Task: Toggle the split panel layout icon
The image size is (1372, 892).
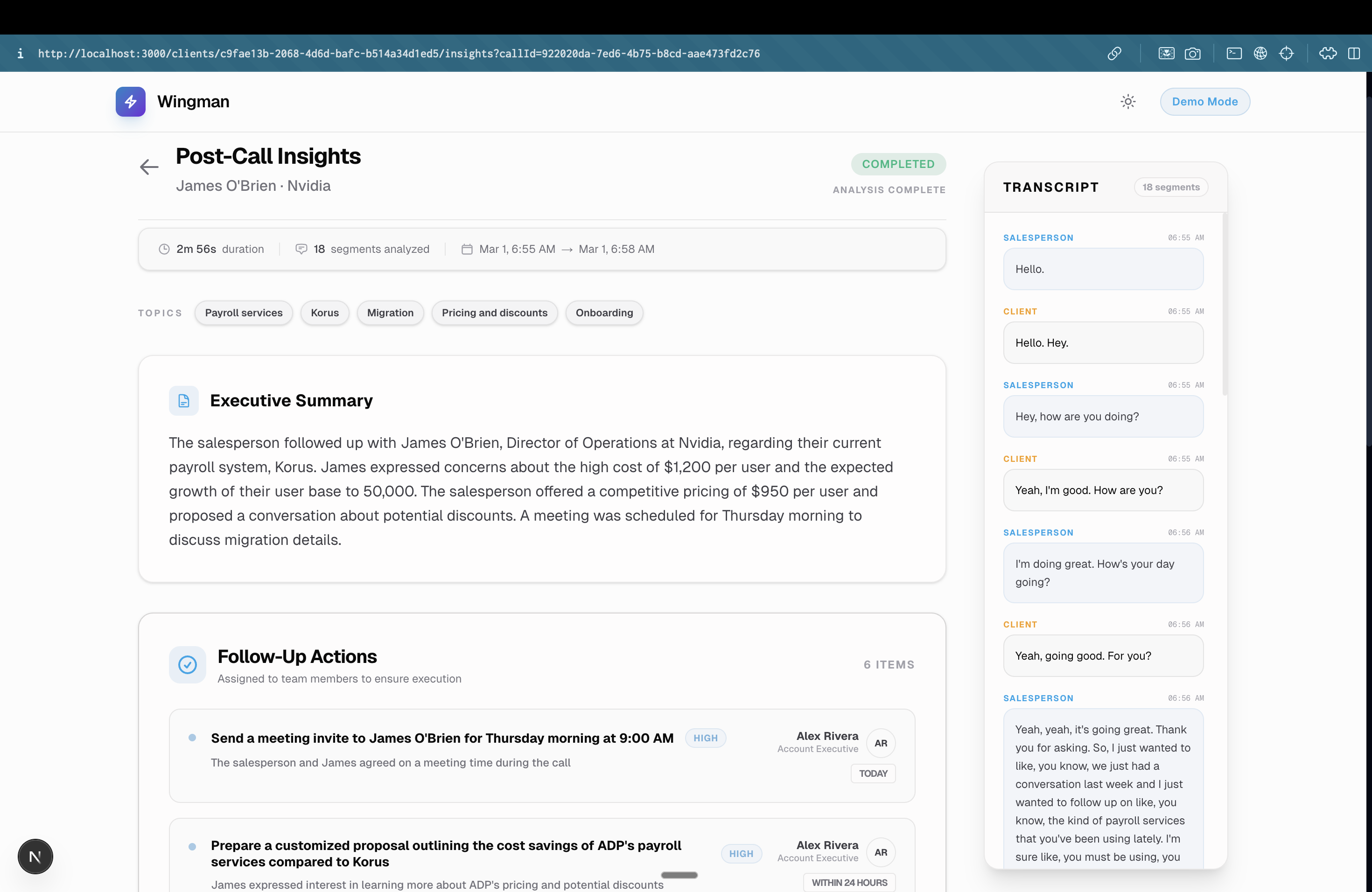Action: [1353, 54]
